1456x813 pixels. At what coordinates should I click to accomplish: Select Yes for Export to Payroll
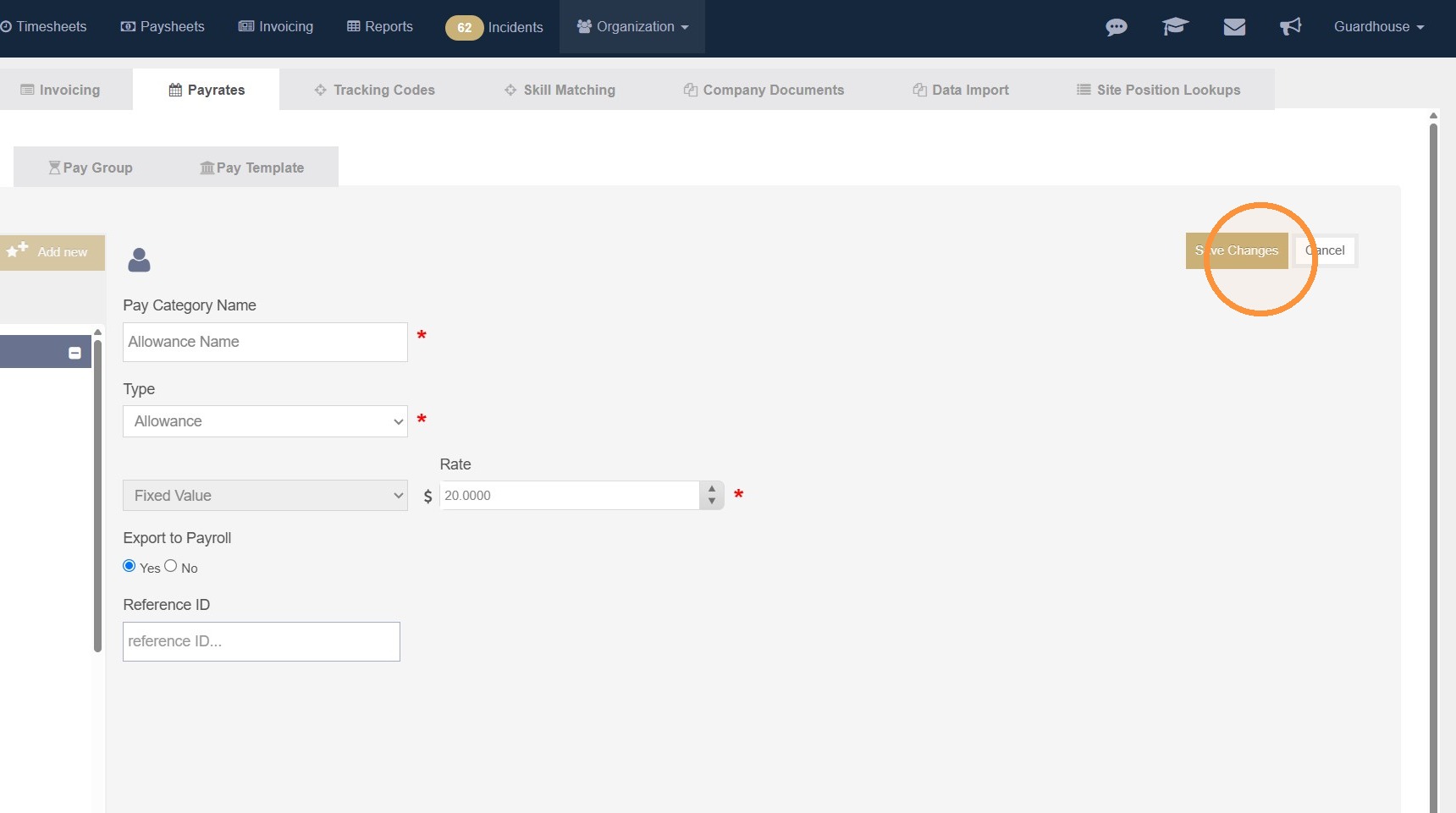(x=130, y=566)
